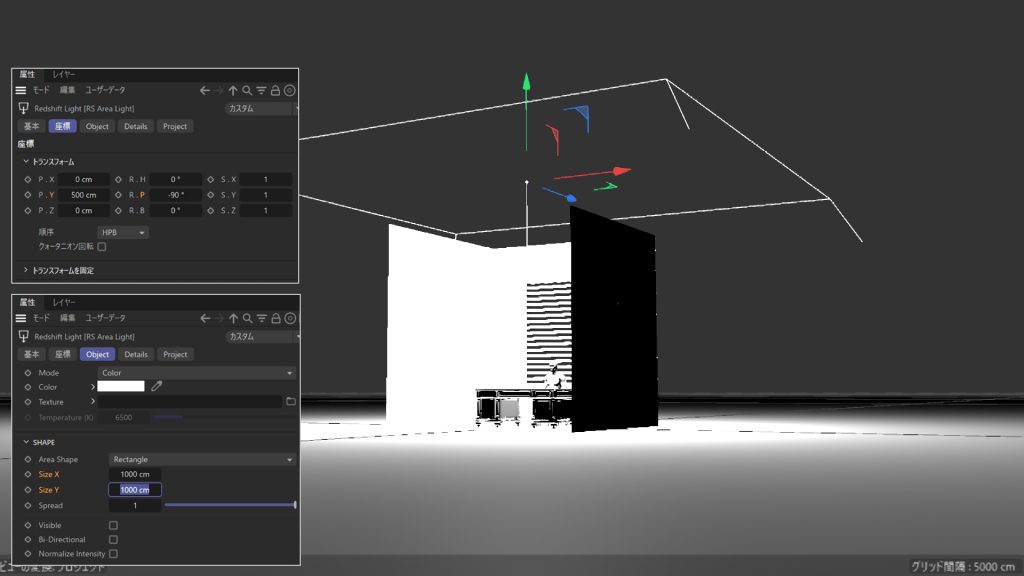Open the Mode dropdown showing Color
Viewport: 1024px width, 576px height.
click(200, 372)
